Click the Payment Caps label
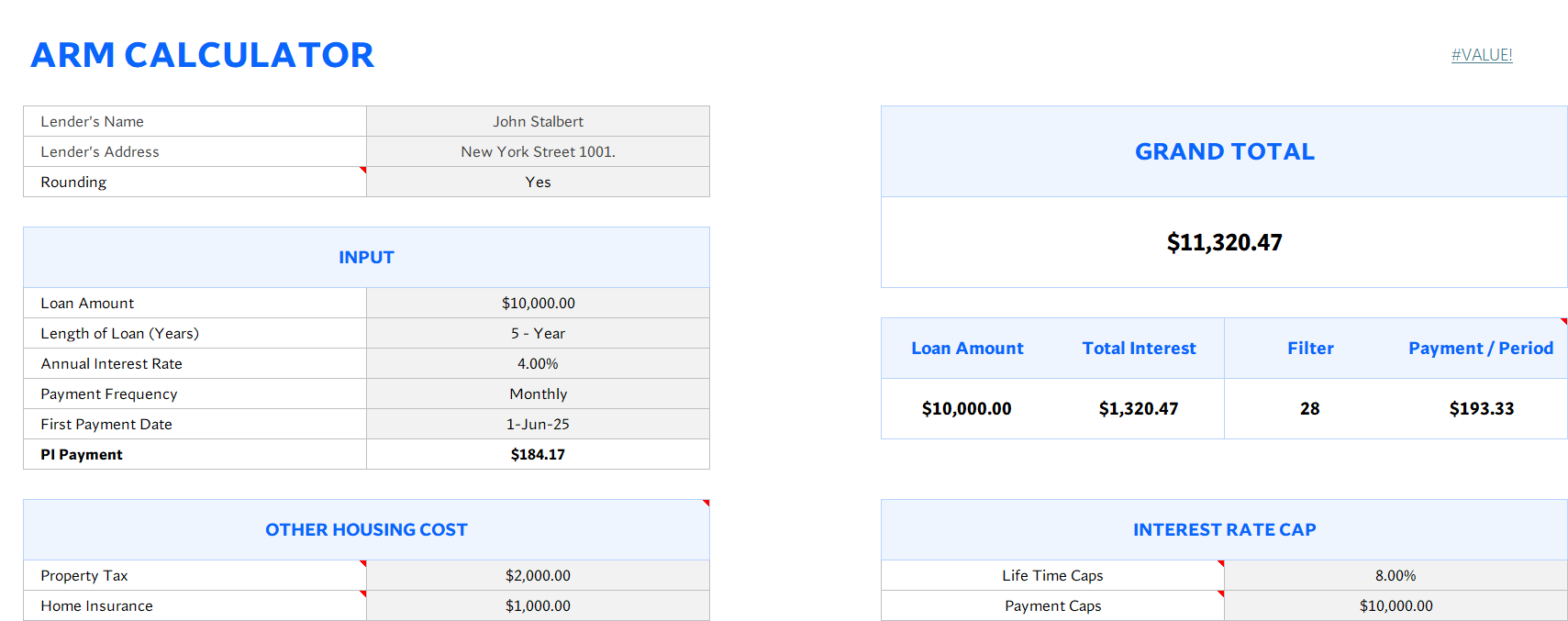This screenshot has width=1568, height=621. [x=1052, y=605]
